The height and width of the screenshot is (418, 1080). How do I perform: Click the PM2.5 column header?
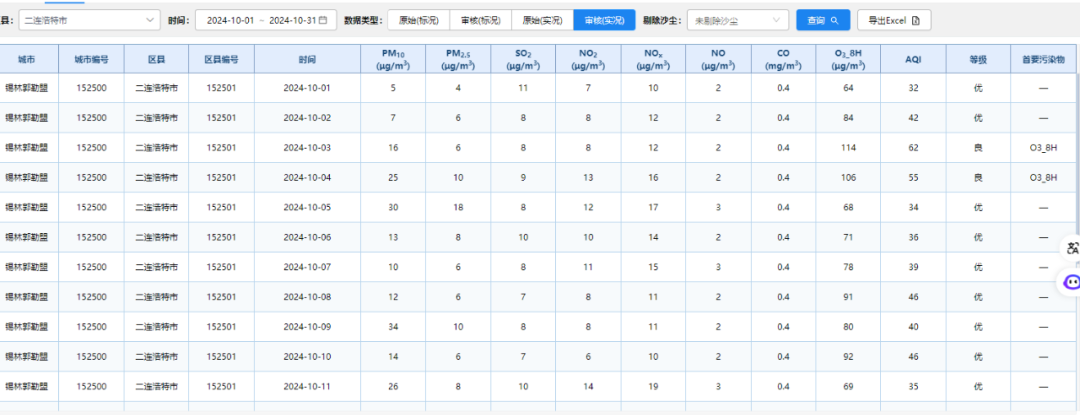[458, 59]
